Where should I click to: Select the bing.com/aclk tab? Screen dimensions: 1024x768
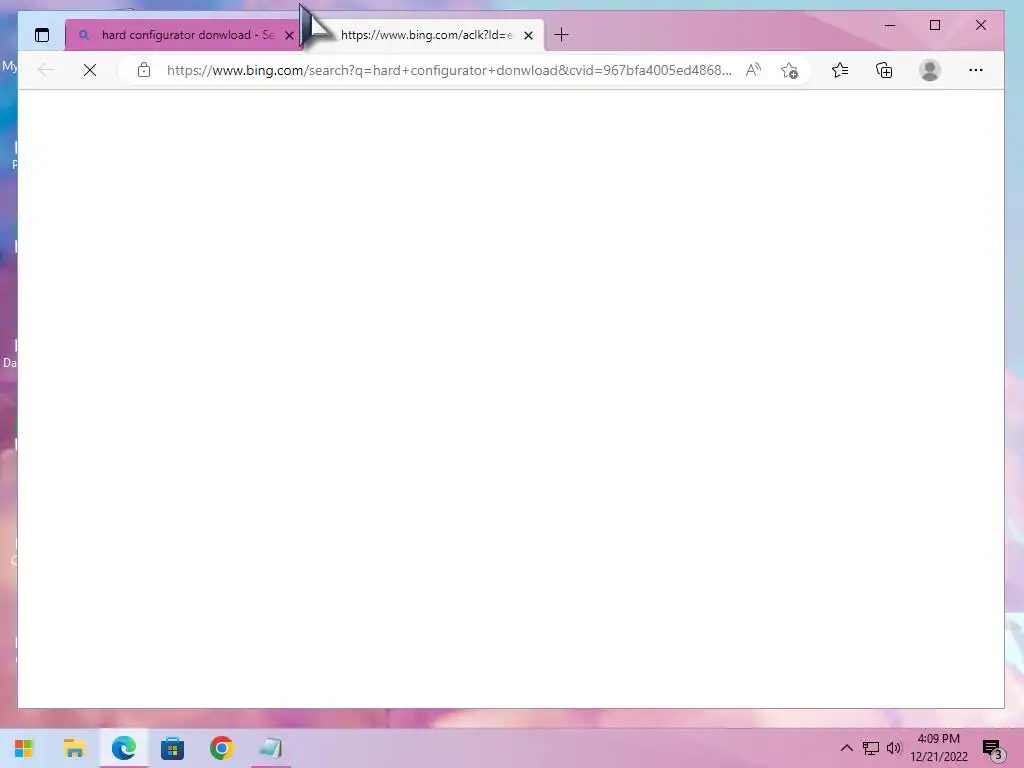pyautogui.click(x=426, y=35)
